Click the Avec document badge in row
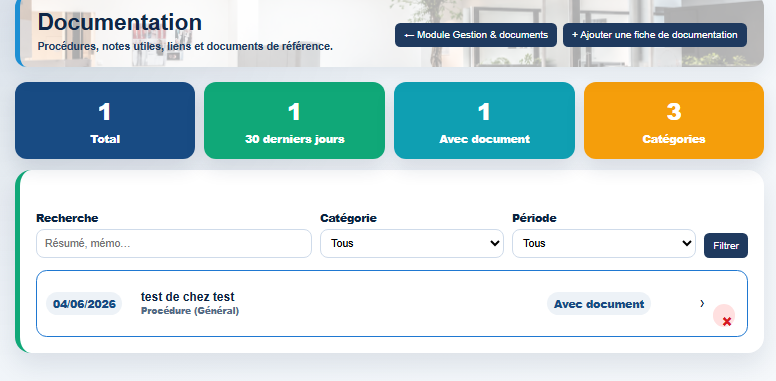 coord(599,304)
